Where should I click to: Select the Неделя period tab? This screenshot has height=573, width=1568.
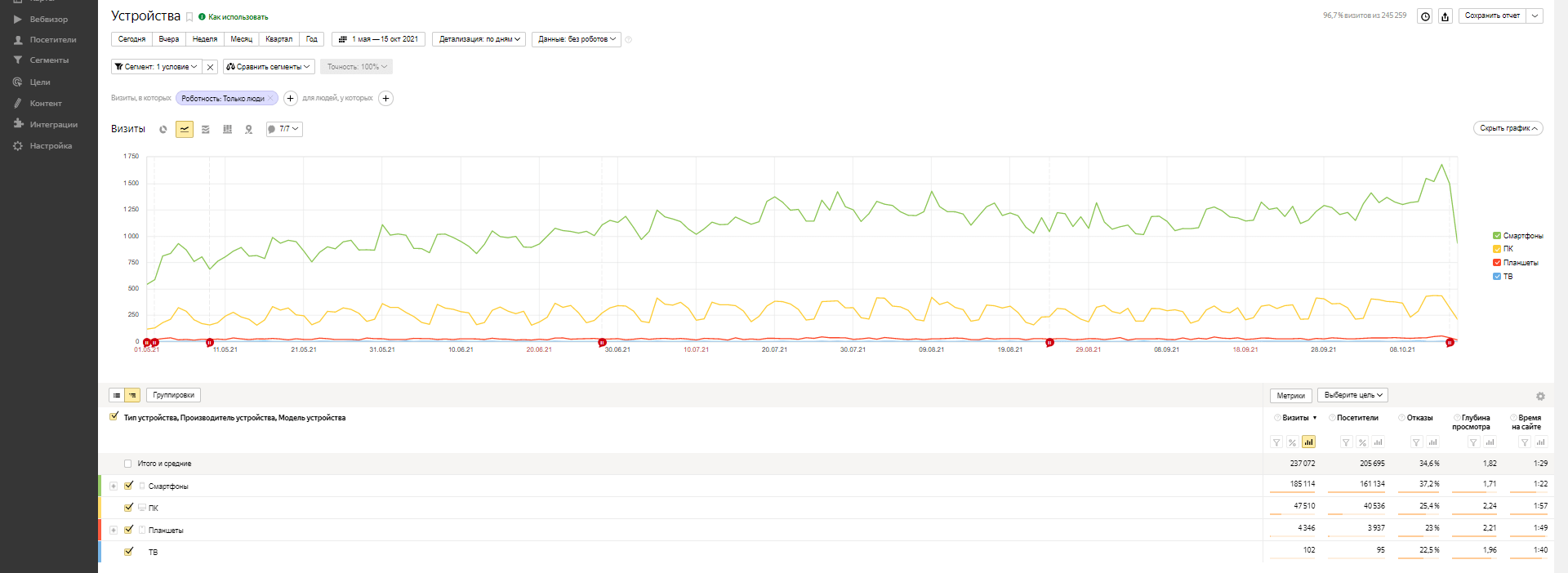pos(204,39)
